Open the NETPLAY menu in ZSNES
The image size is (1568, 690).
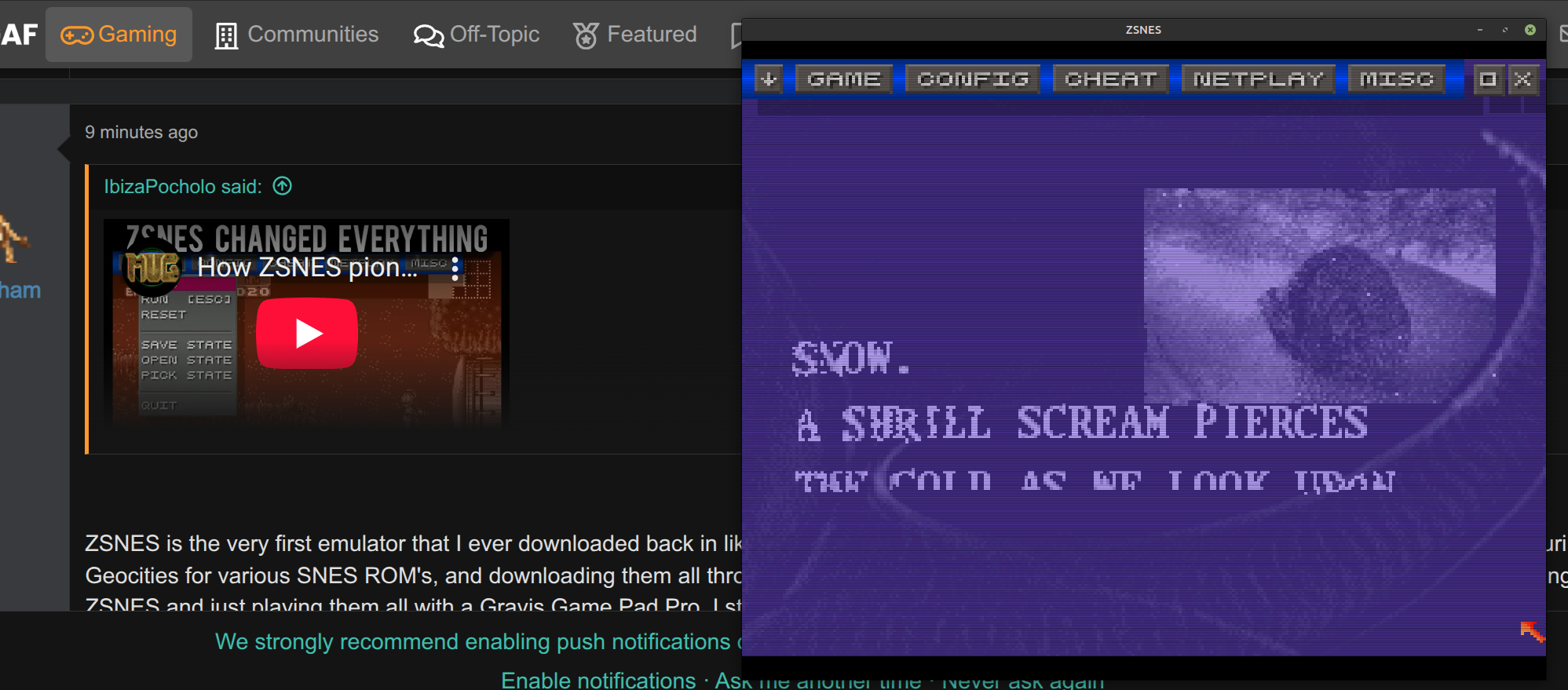[1259, 79]
